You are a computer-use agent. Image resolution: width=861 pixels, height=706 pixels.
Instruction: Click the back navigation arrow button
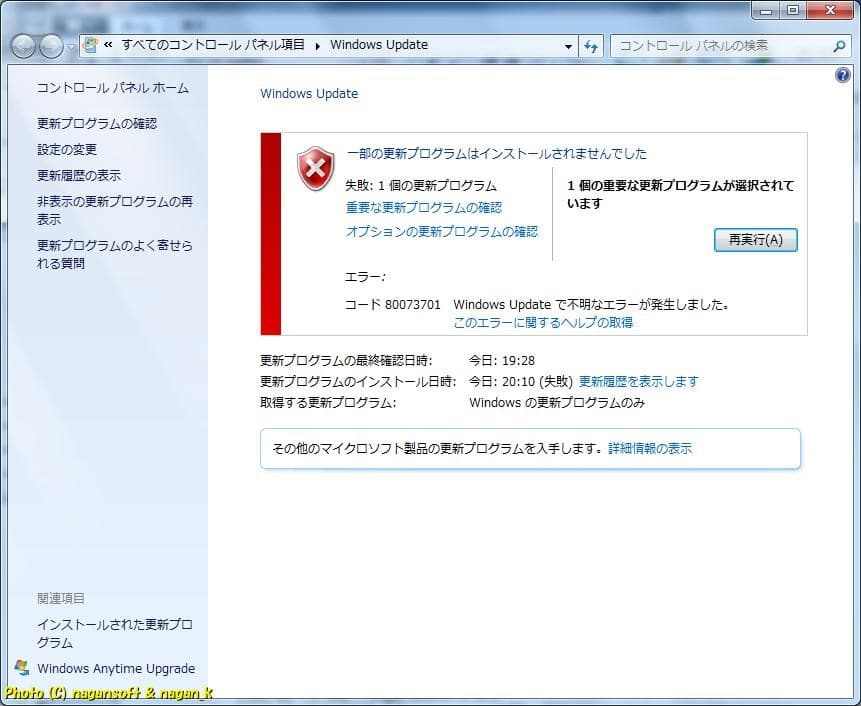(x=24, y=46)
